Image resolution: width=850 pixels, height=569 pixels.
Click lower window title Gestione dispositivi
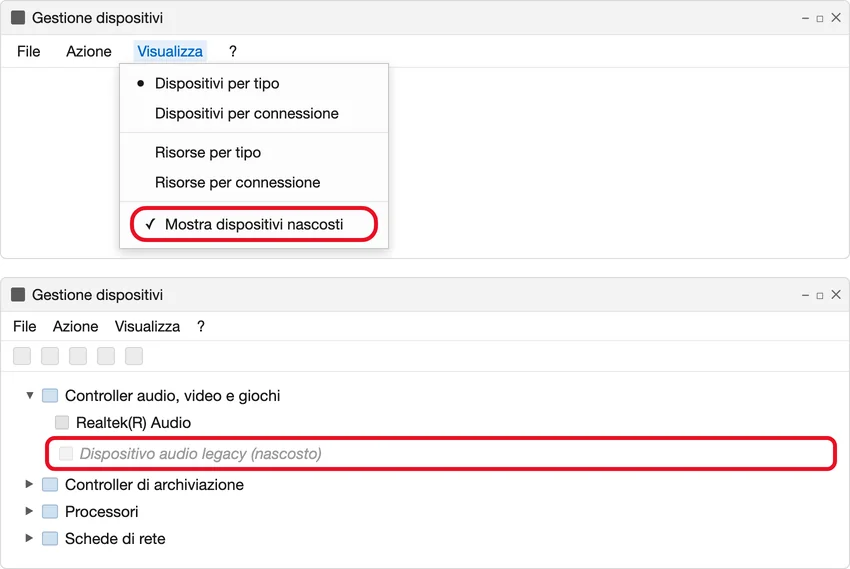[98, 295]
